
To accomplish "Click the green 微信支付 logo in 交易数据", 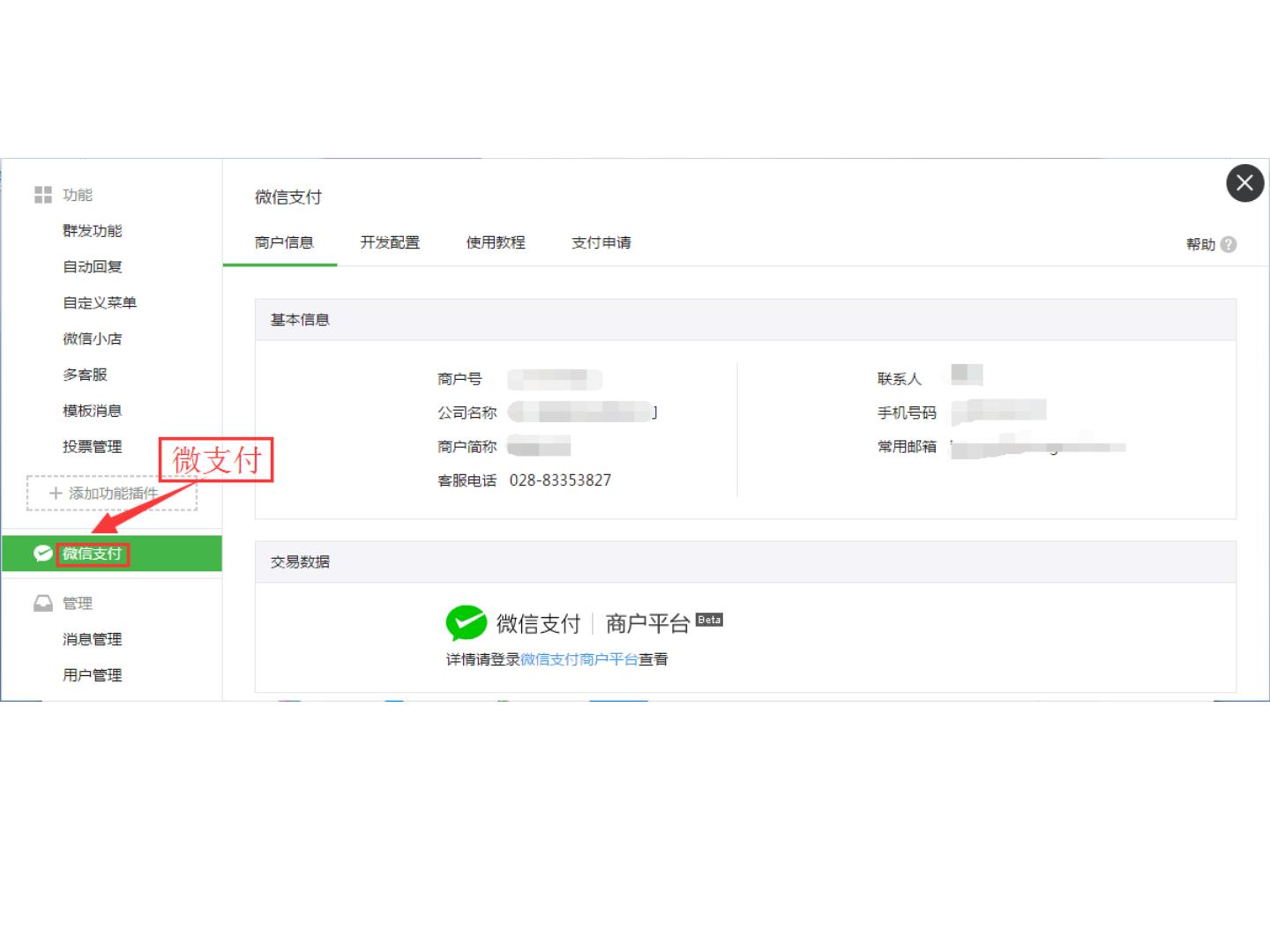I will 467,623.
